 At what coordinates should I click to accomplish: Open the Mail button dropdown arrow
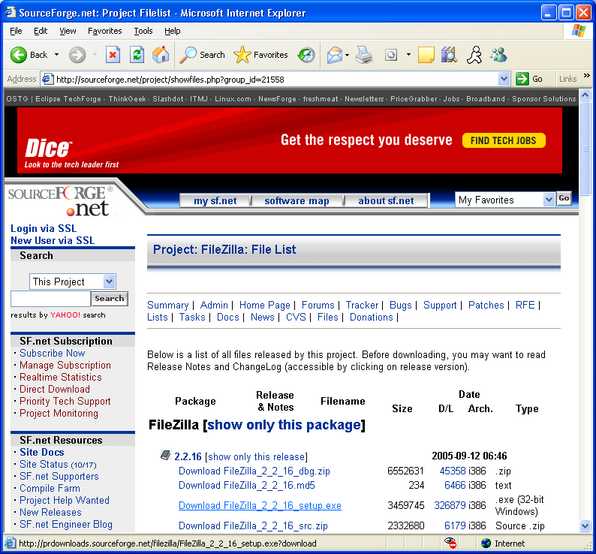tap(347, 55)
